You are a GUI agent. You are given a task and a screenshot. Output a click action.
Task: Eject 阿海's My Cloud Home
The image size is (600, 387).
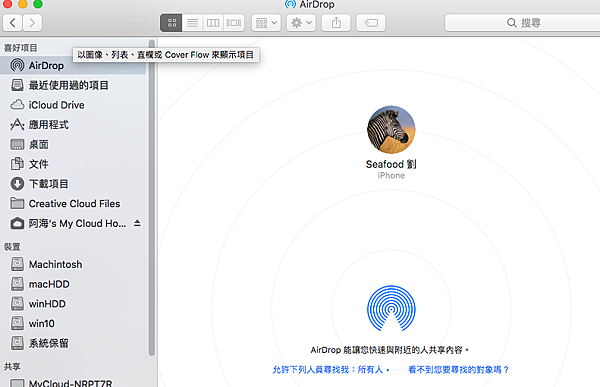click(137, 223)
